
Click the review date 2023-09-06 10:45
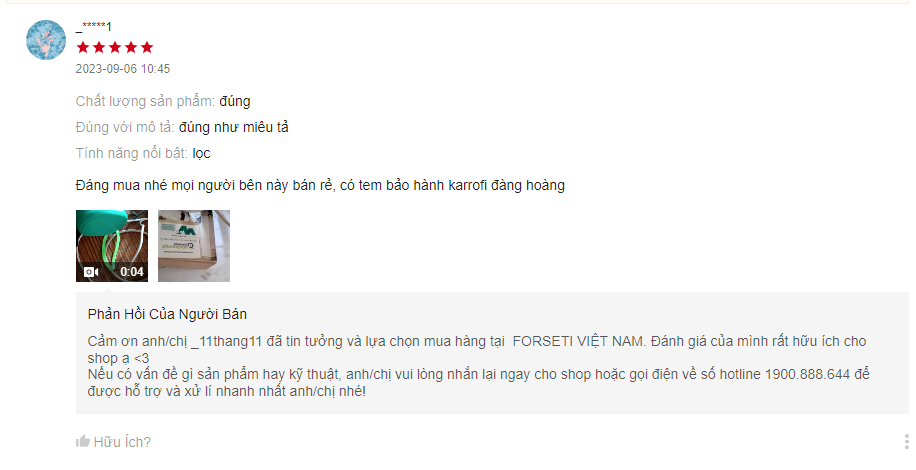point(123,69)
